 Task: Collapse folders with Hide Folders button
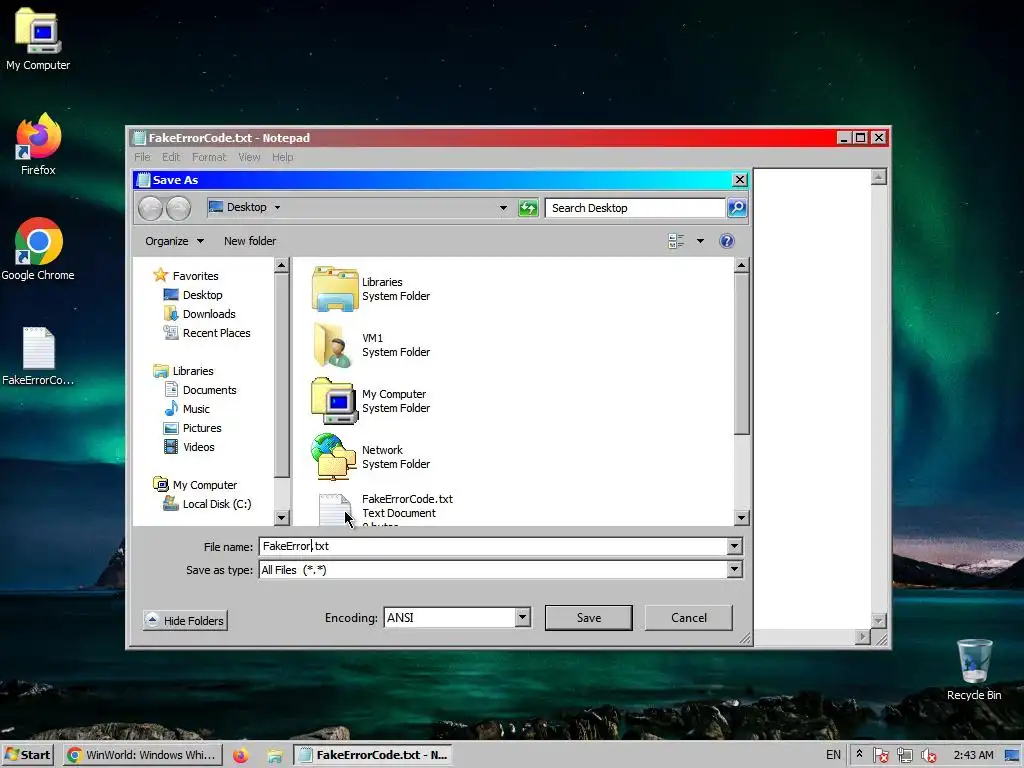185,620
